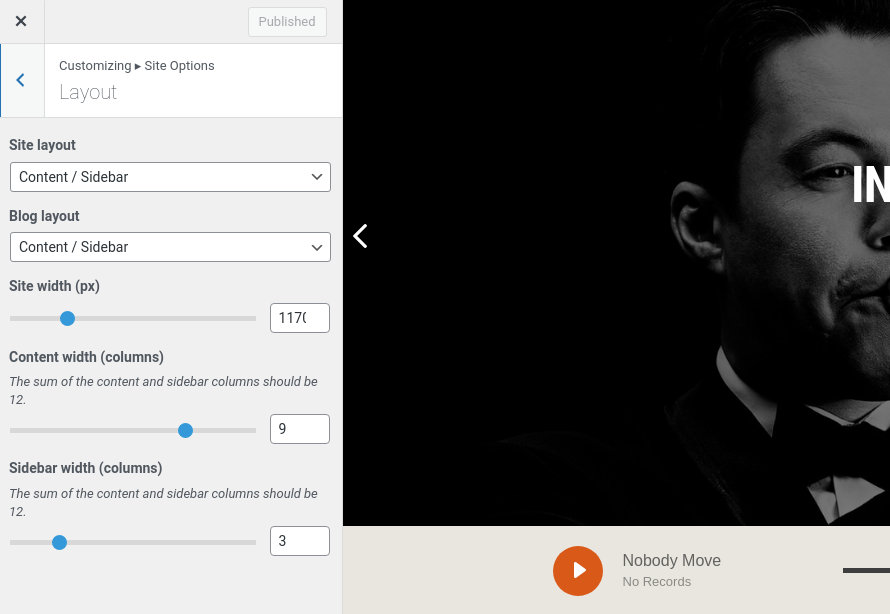This screenshot has height=614, width=890.
Task: Click the No Records artist text
Action: tap(656, 581)
